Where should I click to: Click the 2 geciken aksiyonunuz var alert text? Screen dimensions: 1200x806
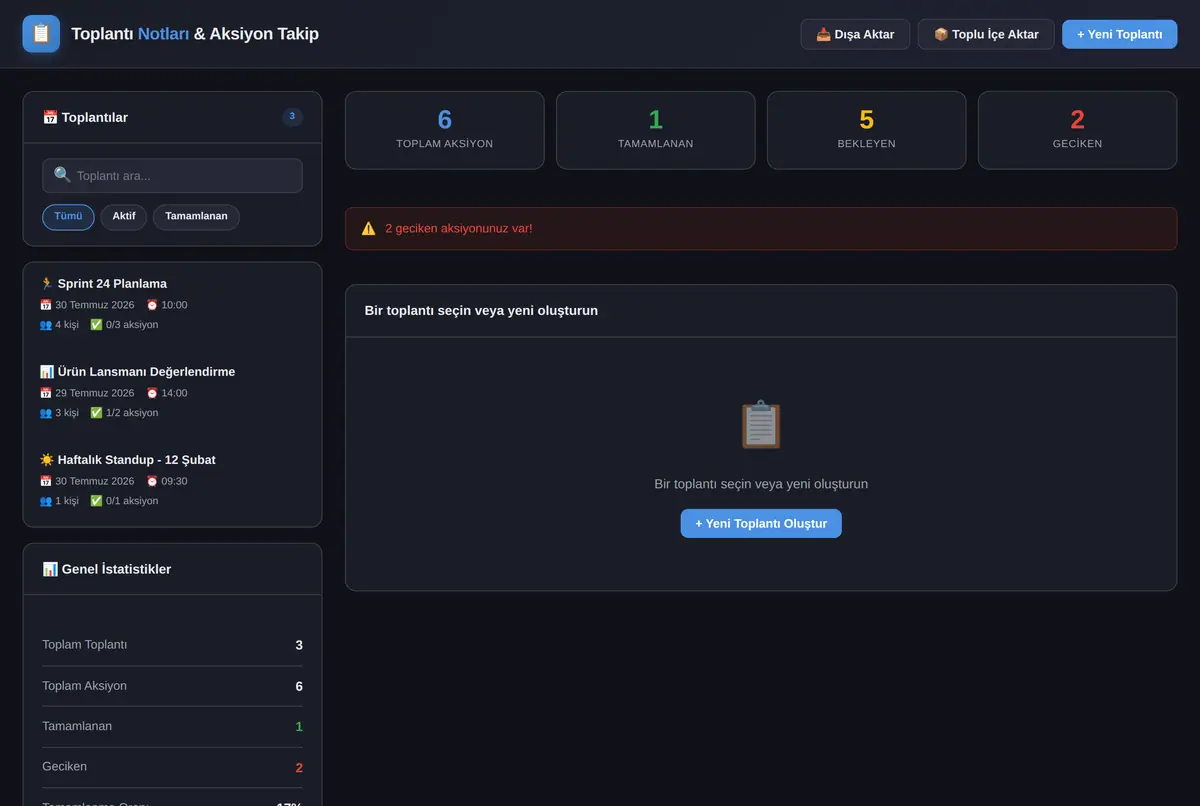(459, 228)
